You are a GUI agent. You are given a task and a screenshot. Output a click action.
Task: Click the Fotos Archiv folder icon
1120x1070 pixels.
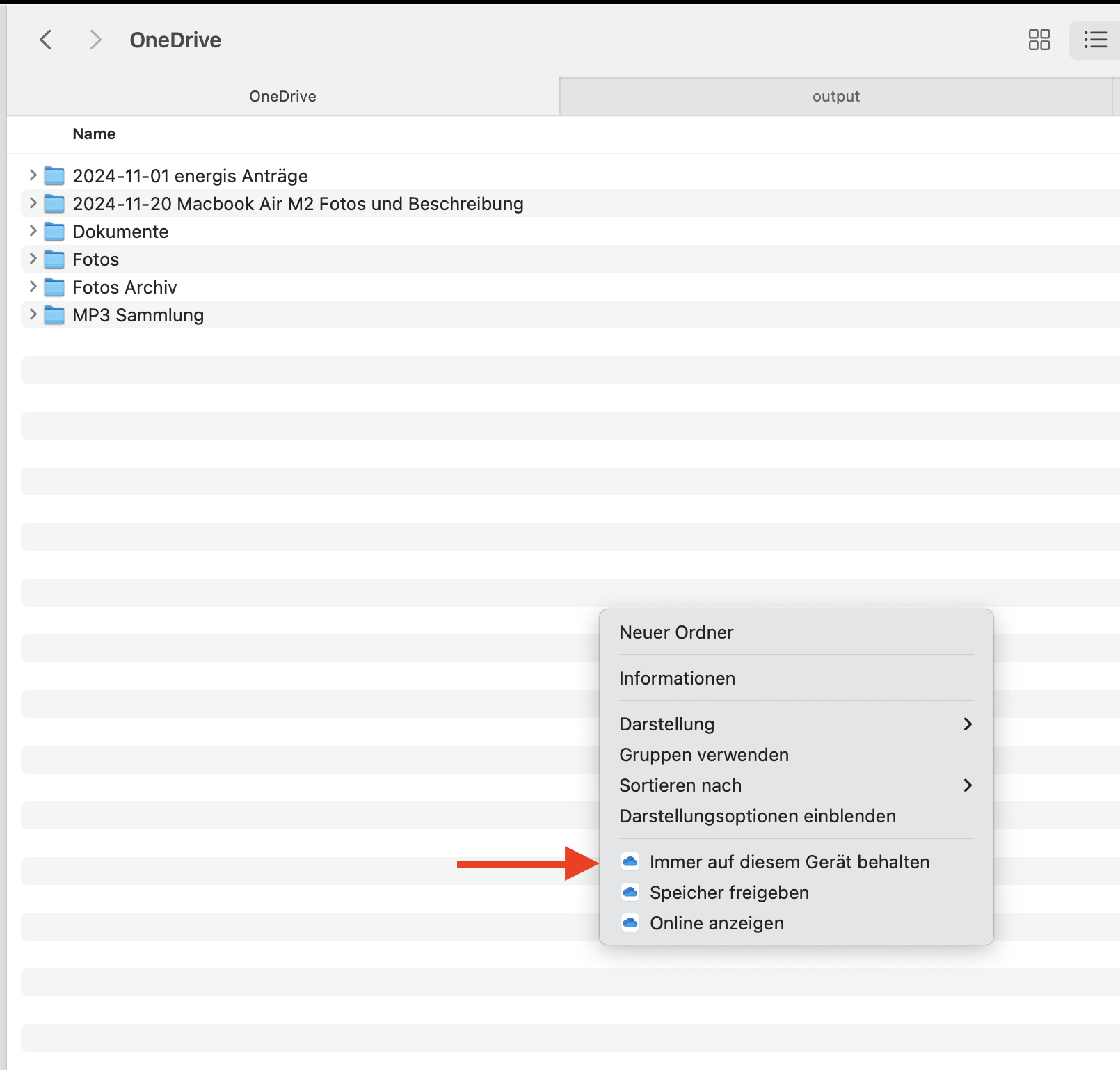pos(54,287)
